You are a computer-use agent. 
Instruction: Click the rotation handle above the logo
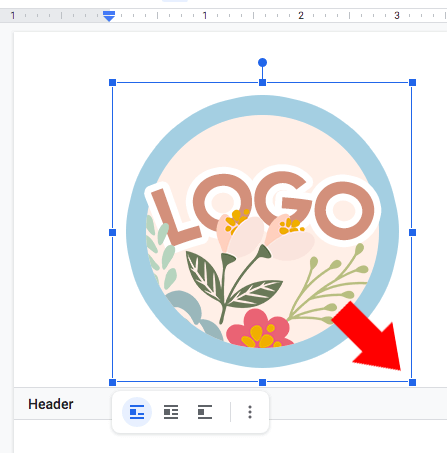coord(262,62)
